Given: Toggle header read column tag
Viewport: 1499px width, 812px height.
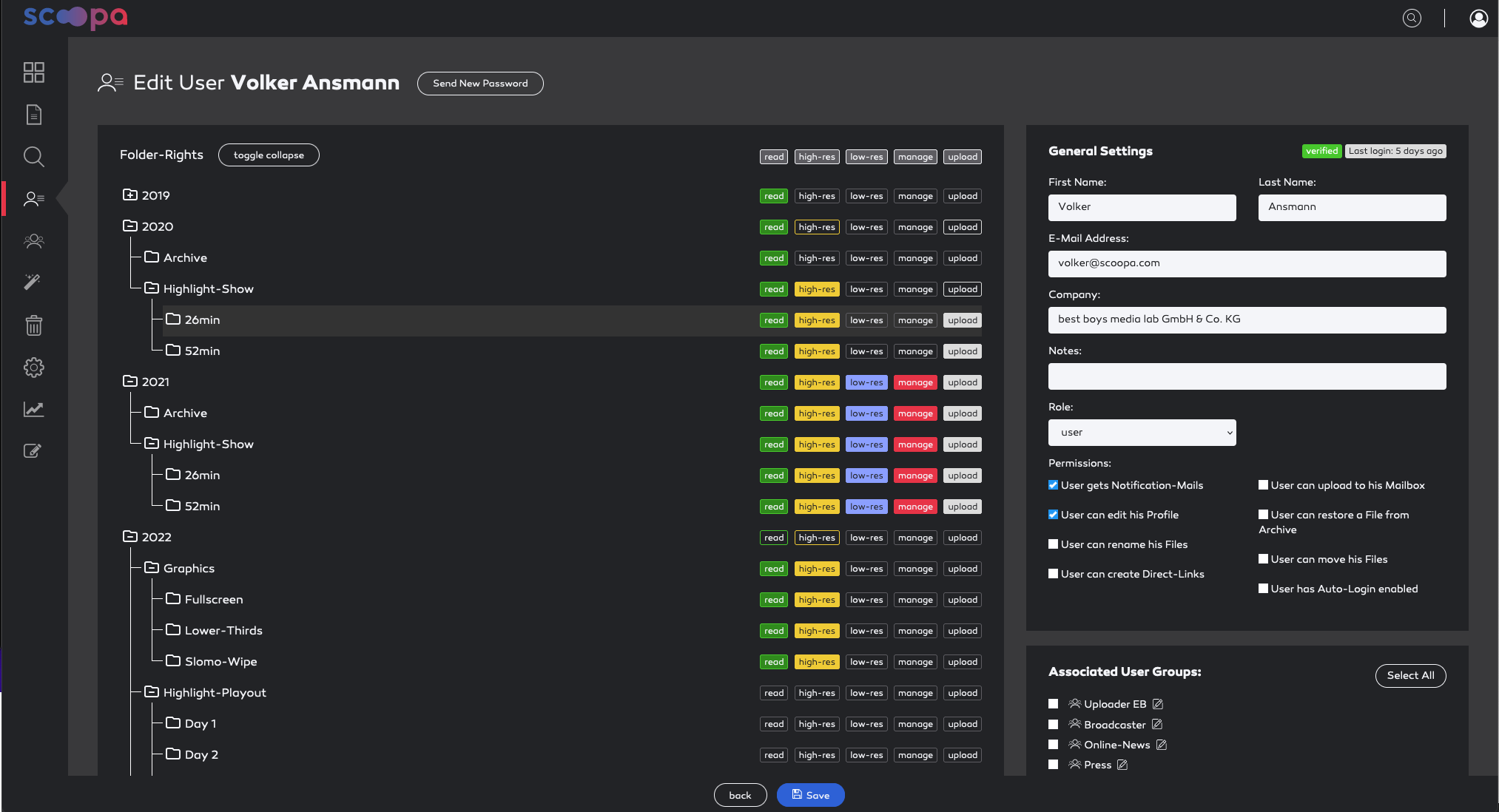Looking at the screenshot, I should click(774, 157).
